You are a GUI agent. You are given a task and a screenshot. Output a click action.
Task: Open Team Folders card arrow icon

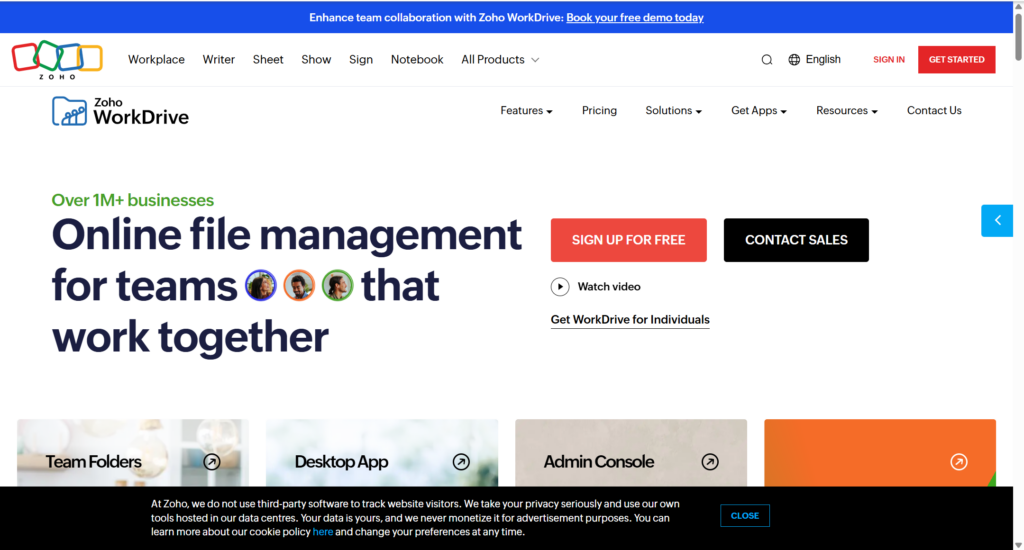click(x=212, y=462)
